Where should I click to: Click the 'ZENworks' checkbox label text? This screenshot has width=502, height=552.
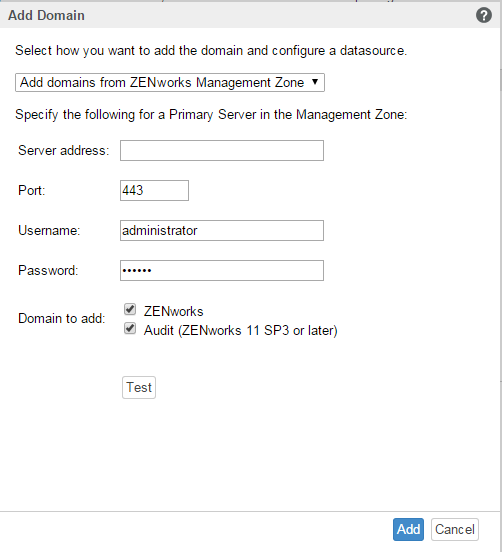coord(174,312)
